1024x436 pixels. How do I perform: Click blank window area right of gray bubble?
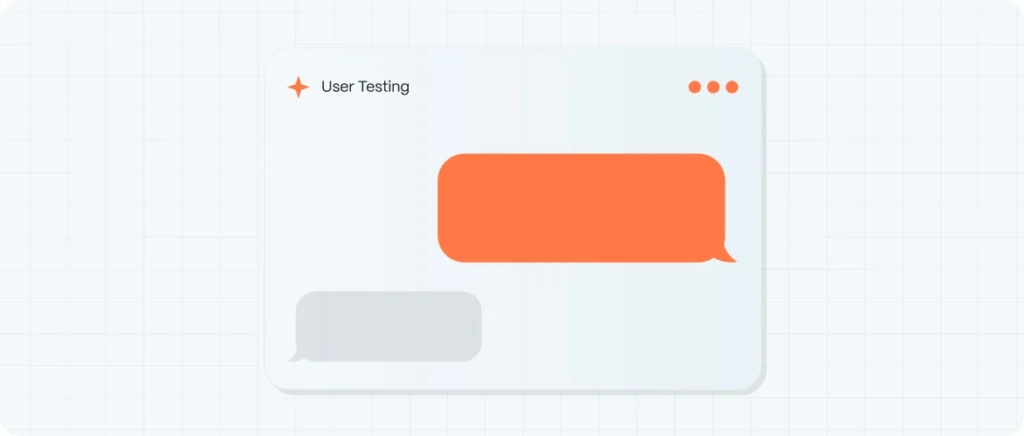click(620, 325)
